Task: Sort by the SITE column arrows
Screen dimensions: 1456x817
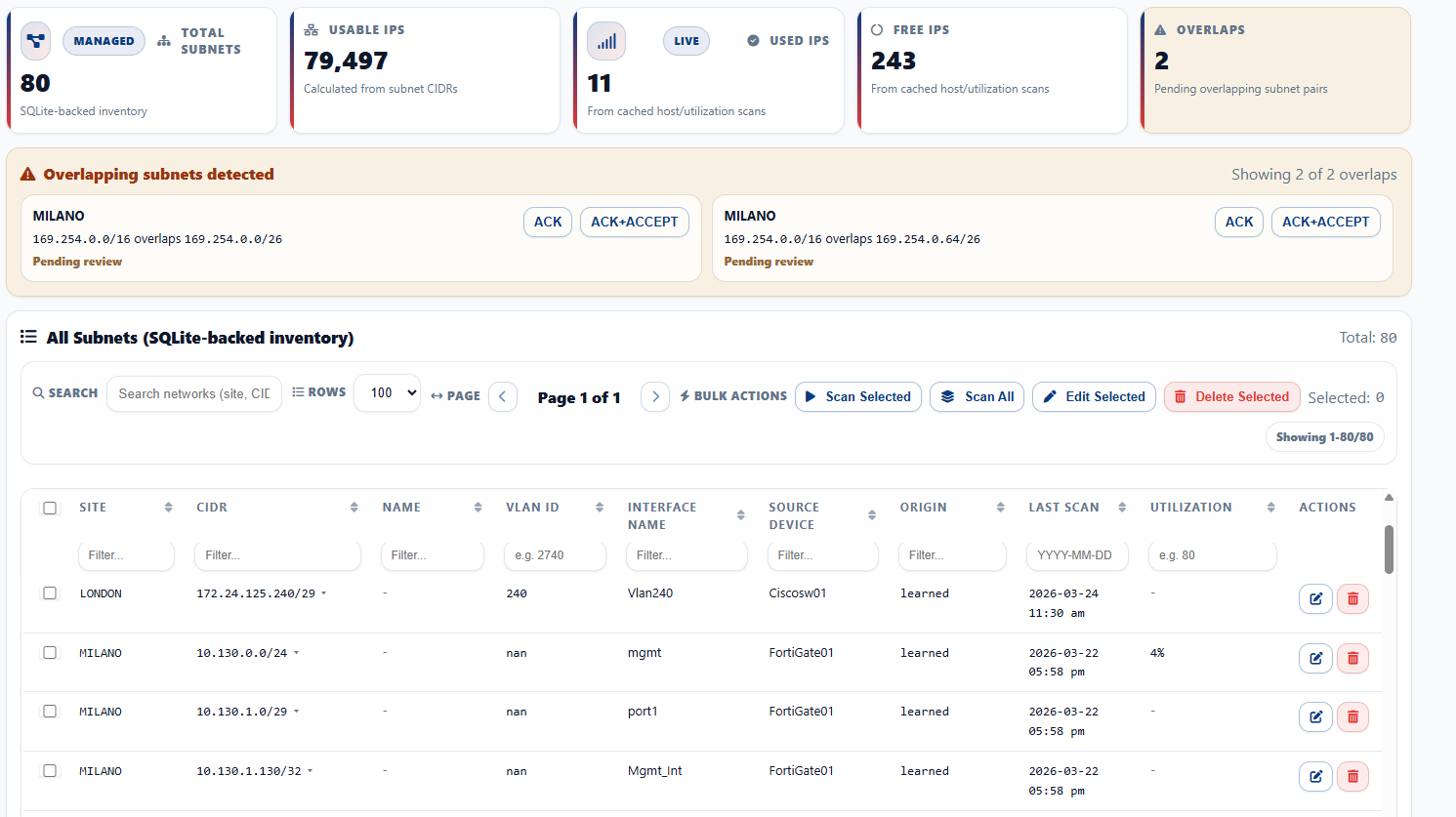Action: click(x=168, y=508)
